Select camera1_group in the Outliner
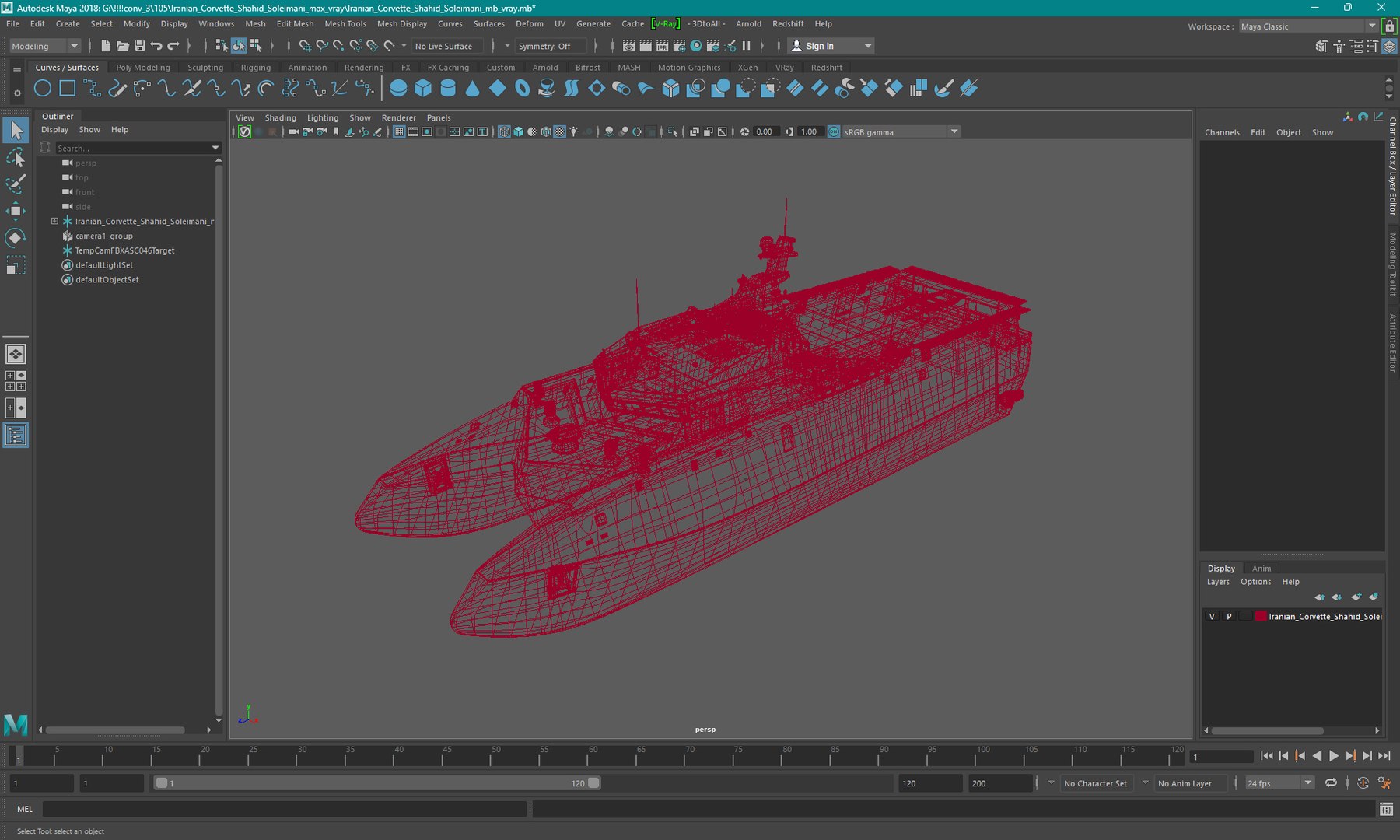Image resolution: width=1400 pixels, height=840 pixels. (x=103, y=236)
